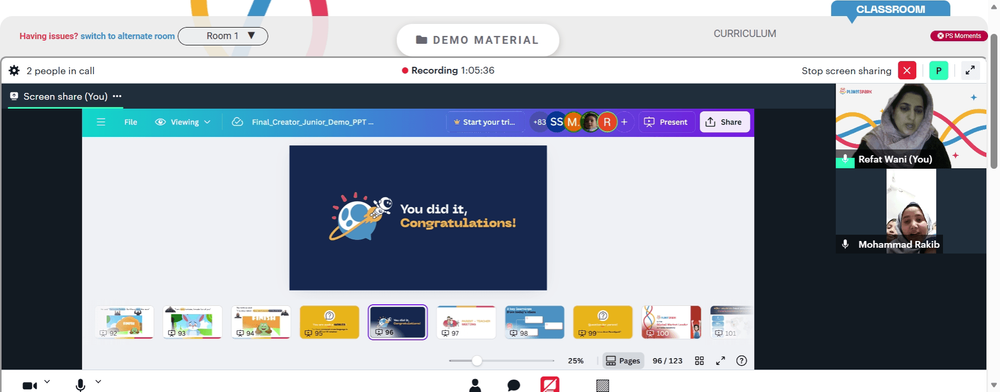Click the Share button
This screenshot has height=392, width=1000.
point(724,122)
